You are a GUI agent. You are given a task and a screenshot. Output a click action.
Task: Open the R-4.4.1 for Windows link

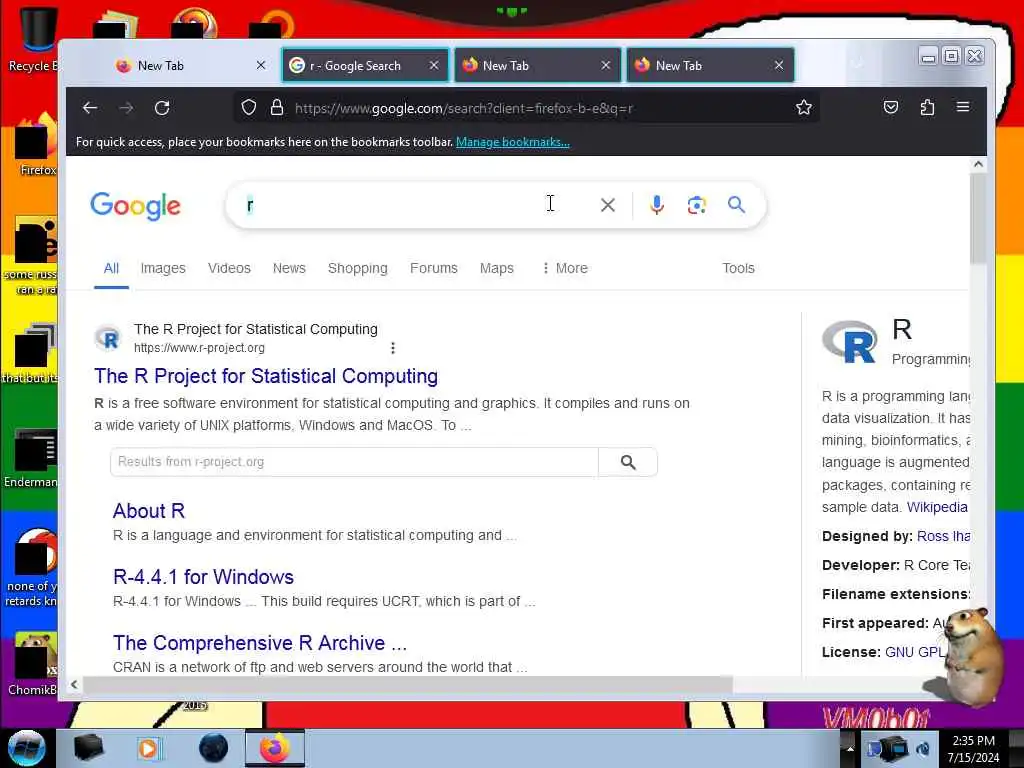(x=203, y=577)
